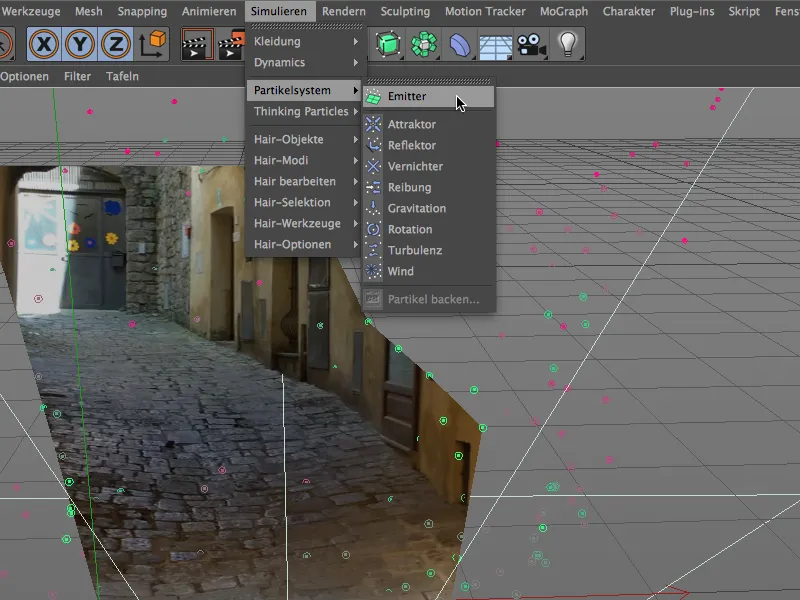Click the Rotation icon in submenu

[373, 229]
